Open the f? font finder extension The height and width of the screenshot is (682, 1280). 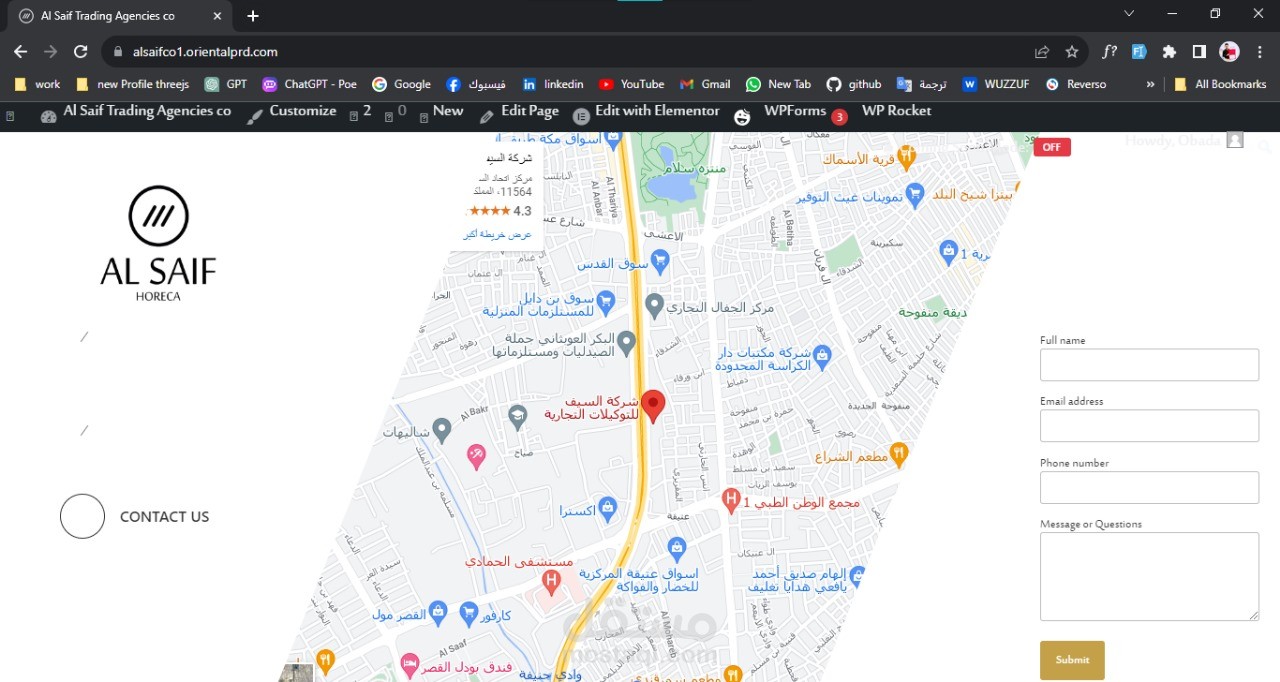[x=1109, y=52]
